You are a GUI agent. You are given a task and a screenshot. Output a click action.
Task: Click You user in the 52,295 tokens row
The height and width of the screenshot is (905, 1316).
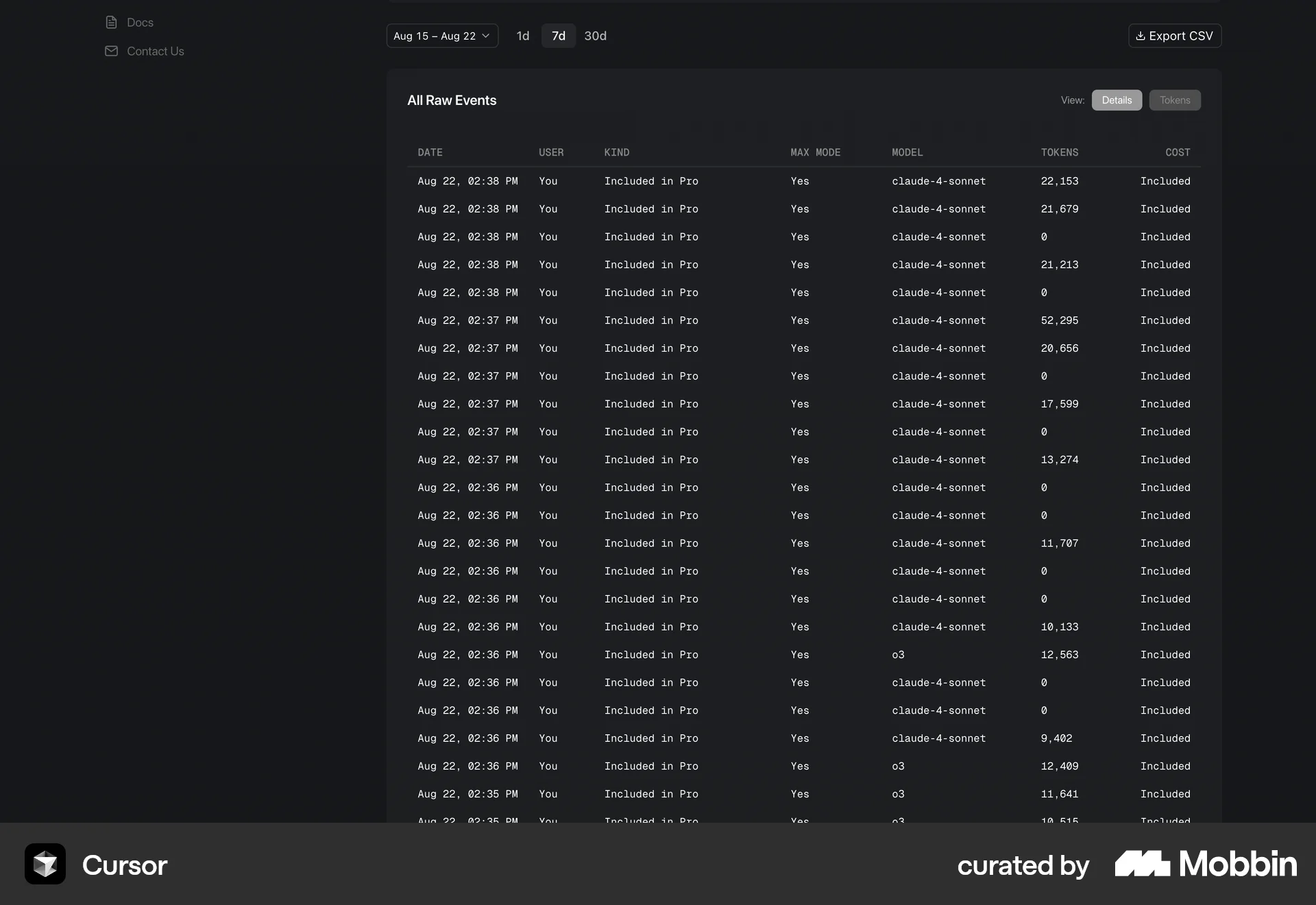pos(548,320)
